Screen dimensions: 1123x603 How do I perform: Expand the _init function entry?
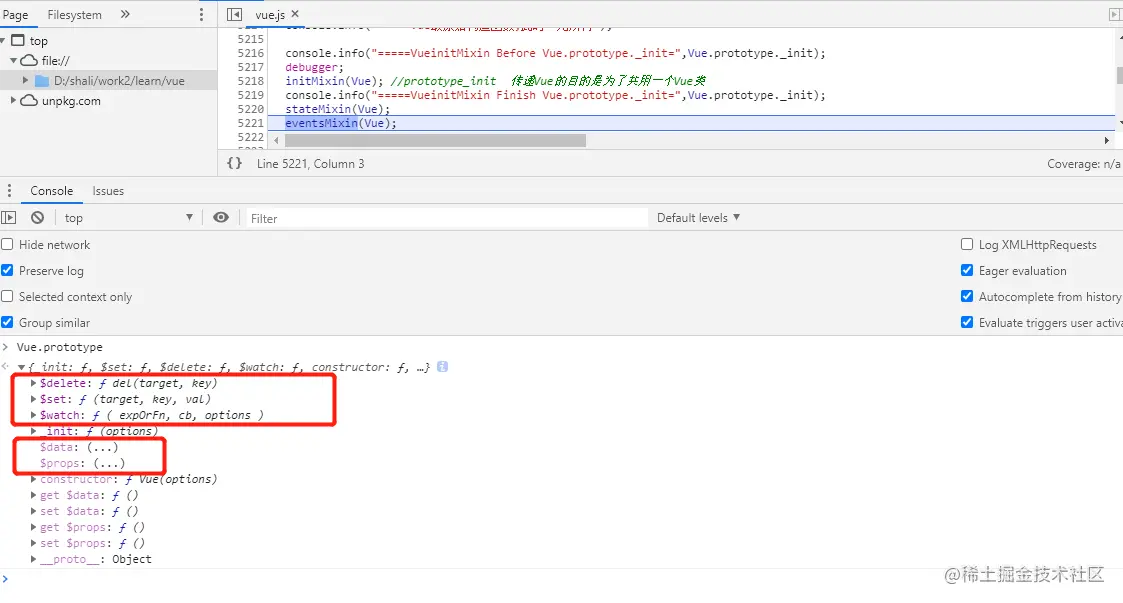34,431
